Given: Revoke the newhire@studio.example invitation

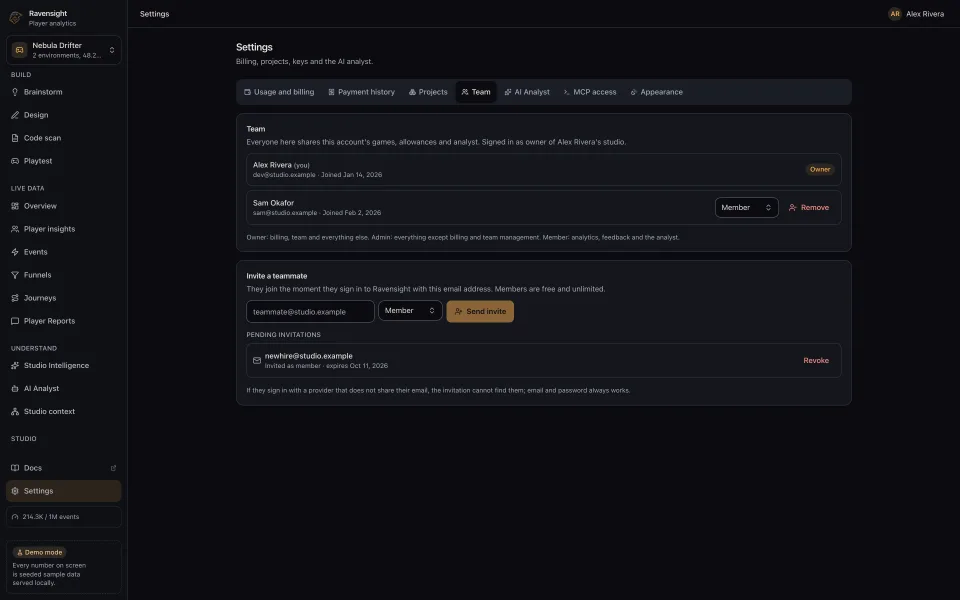Looking at the screenshot, I should (x=816, y=361).
